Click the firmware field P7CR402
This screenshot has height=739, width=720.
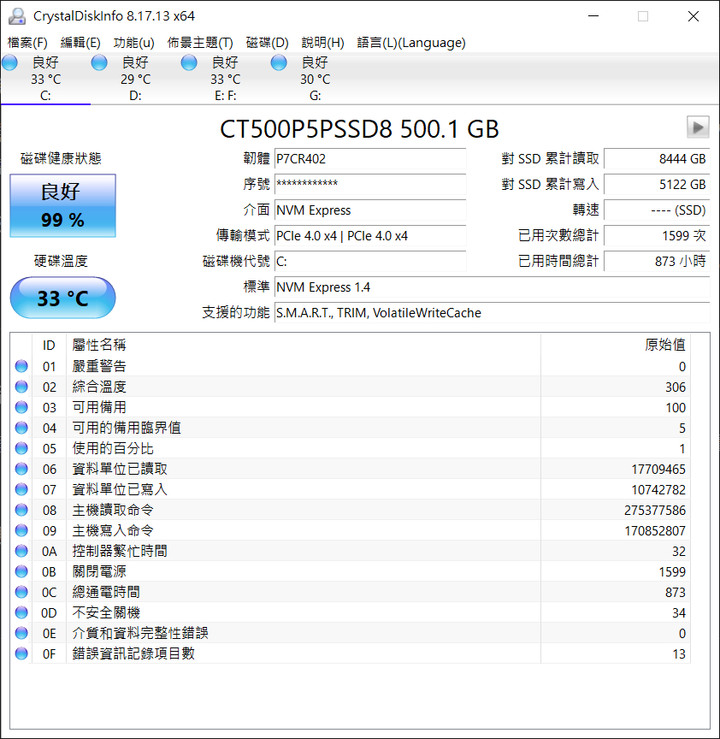tap(370, 159)
